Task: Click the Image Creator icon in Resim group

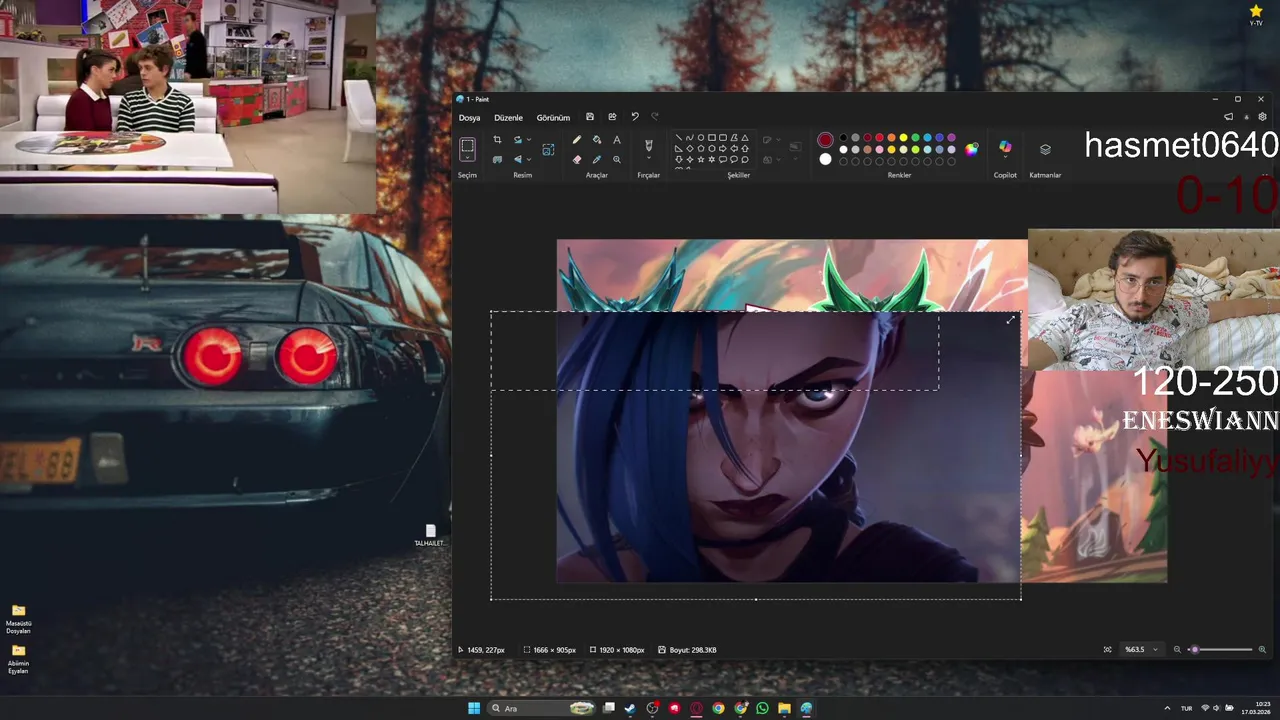Action: coord(548,149)
